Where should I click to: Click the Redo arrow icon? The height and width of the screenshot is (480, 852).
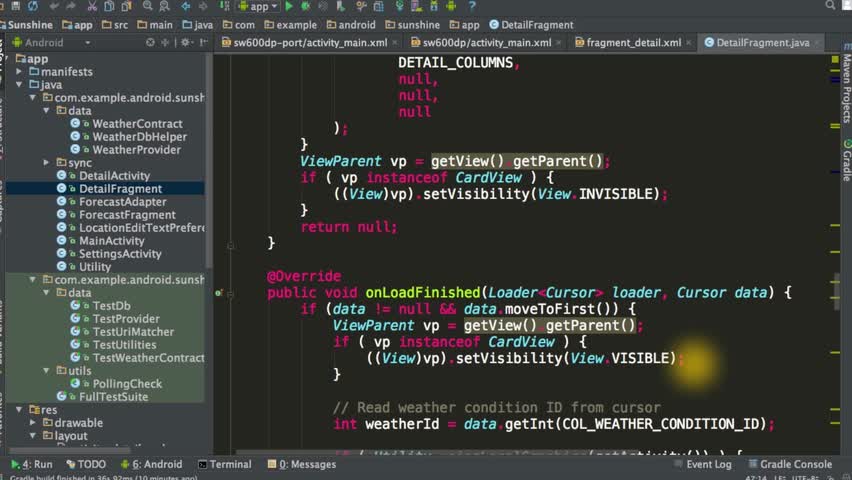coord(71,6)
